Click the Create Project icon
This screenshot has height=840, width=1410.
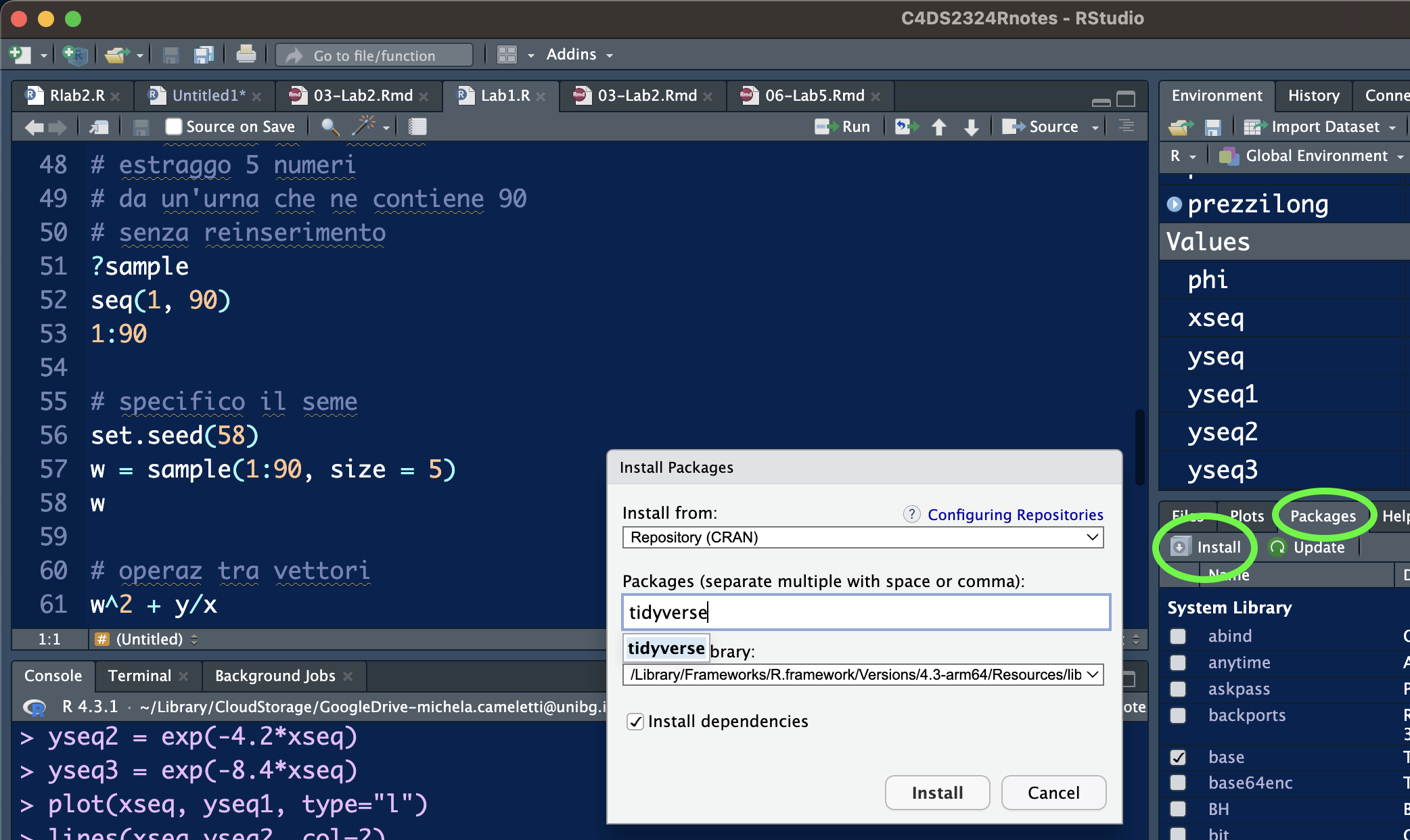click(x=74, y=55)
